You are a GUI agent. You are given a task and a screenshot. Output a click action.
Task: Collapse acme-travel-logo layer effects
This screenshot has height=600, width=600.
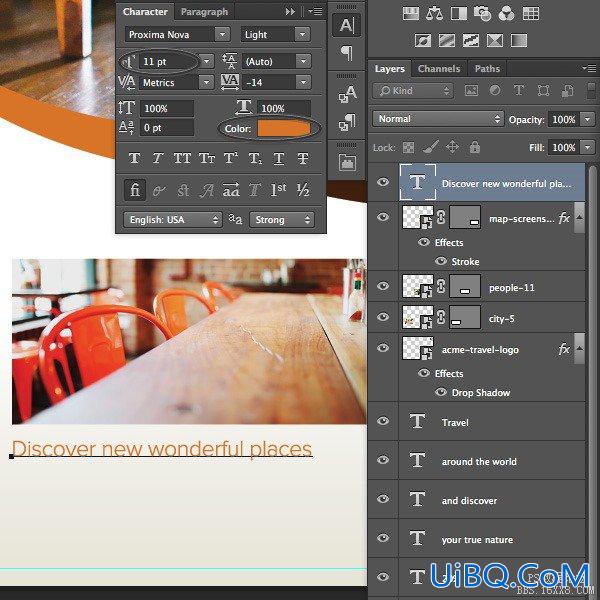(x=579, y=349)
